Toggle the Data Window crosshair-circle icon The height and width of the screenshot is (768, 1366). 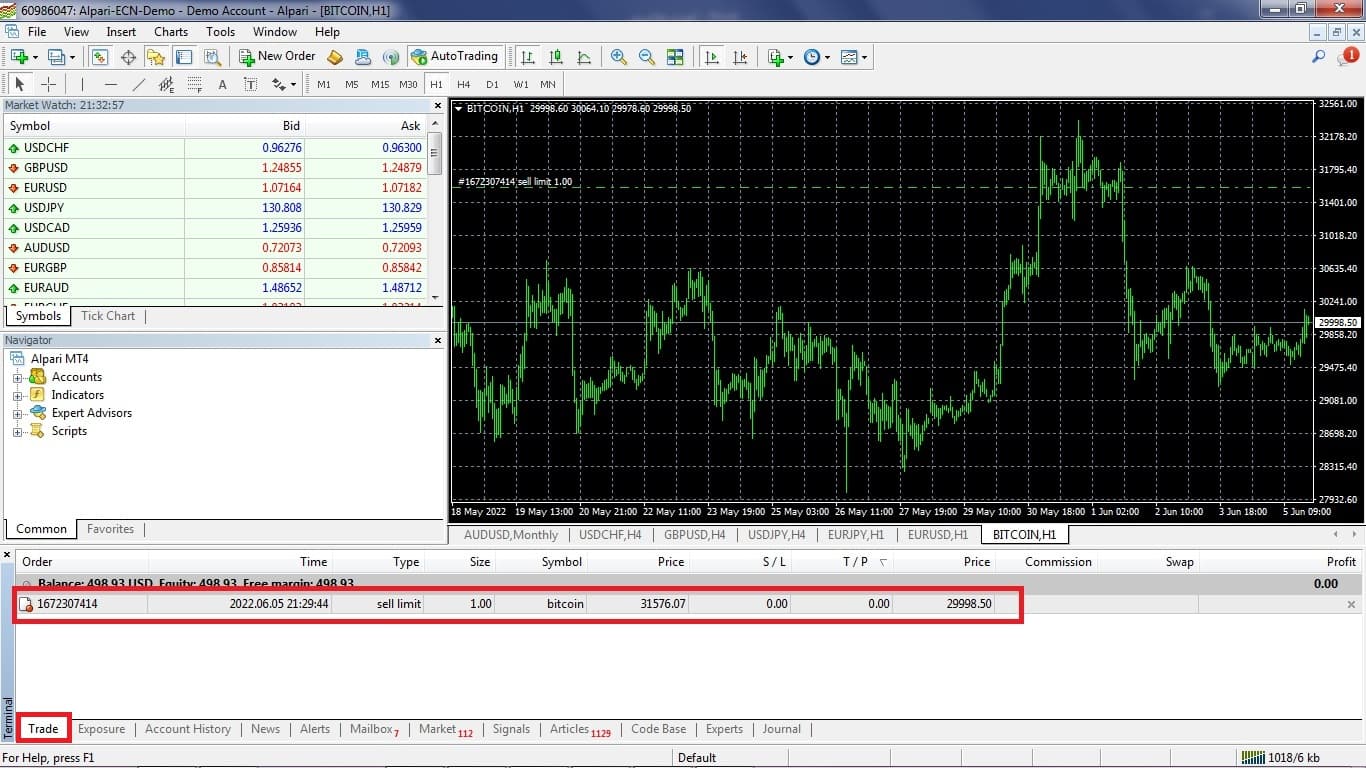tap(128, 57)
